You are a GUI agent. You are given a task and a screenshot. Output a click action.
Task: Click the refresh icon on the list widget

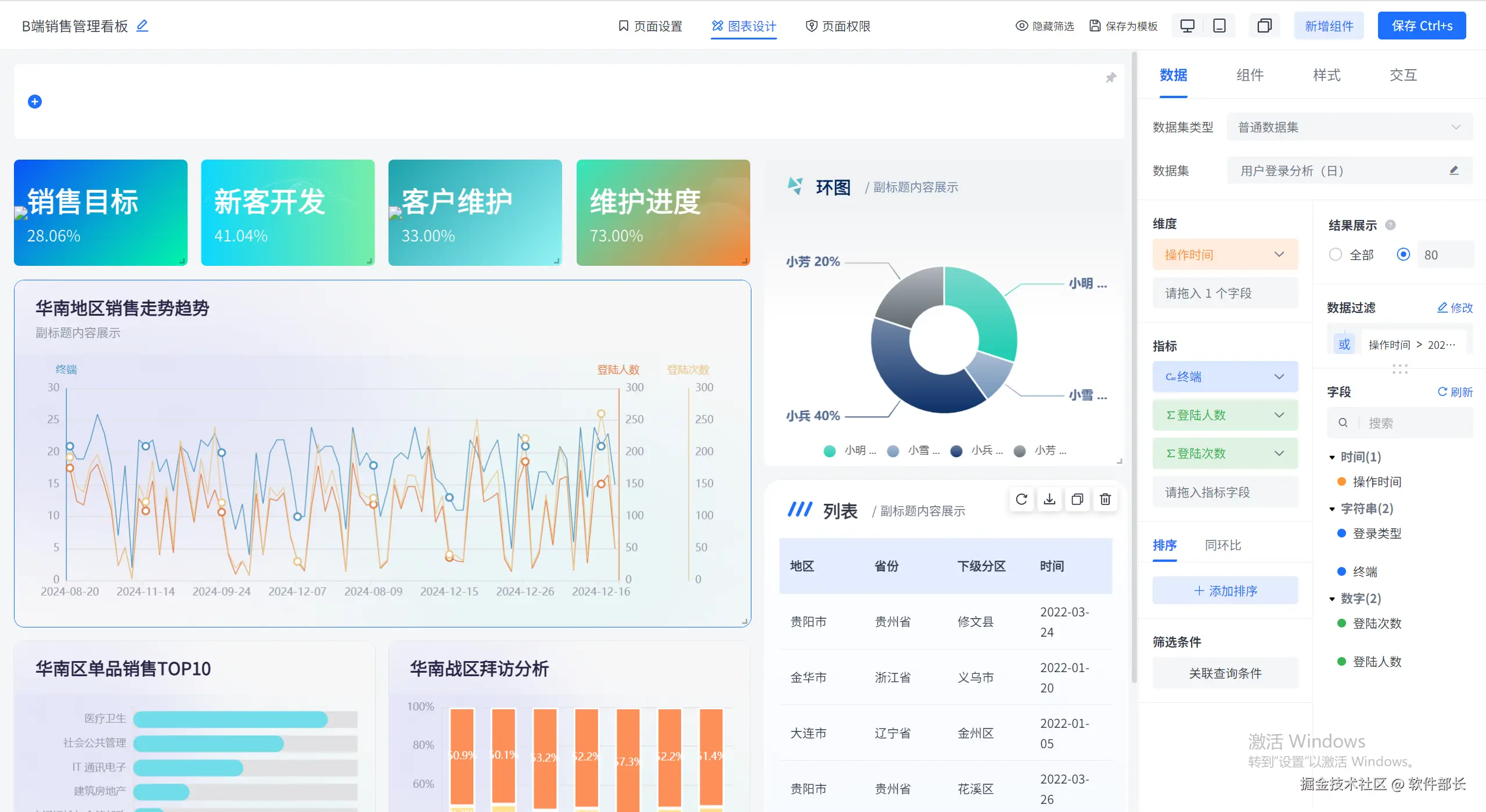[x=1021, y=499]
